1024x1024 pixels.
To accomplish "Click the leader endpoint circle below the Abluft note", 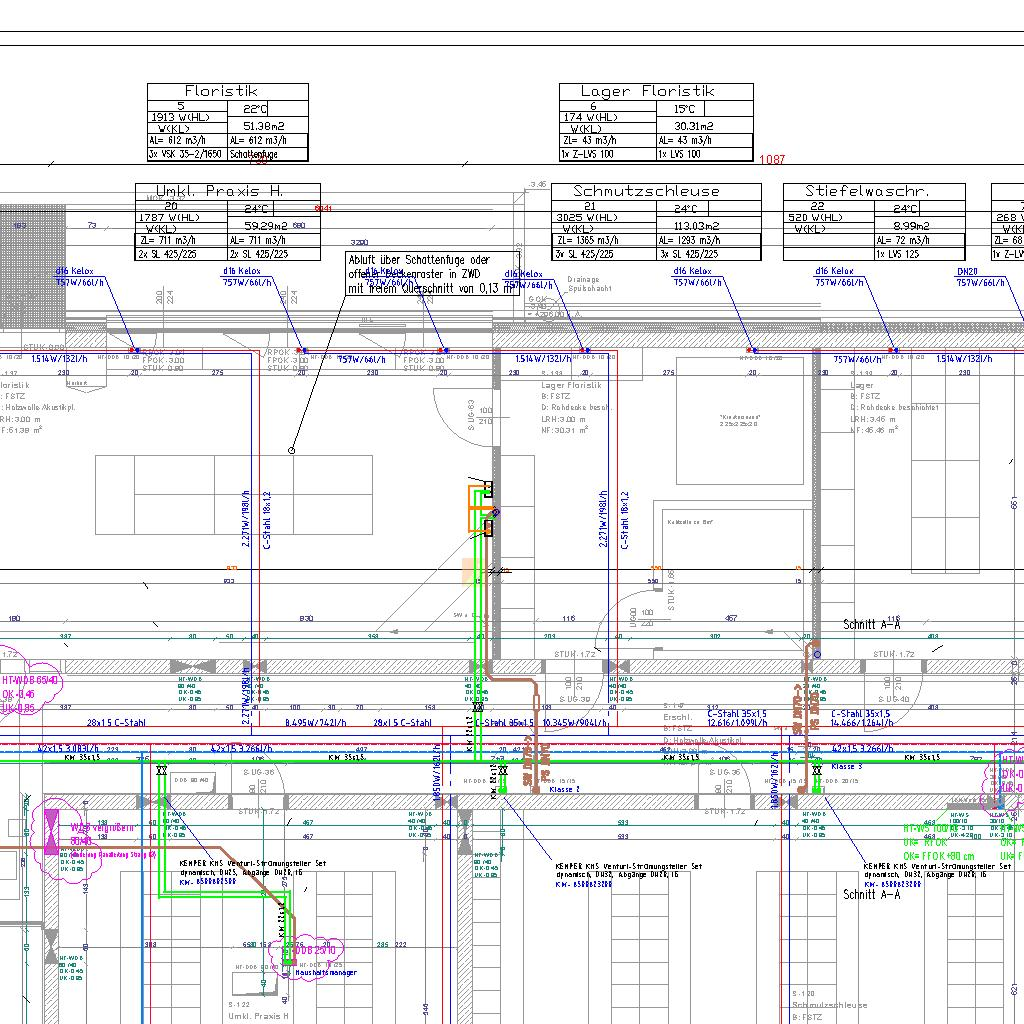I will tap(292, 451).
